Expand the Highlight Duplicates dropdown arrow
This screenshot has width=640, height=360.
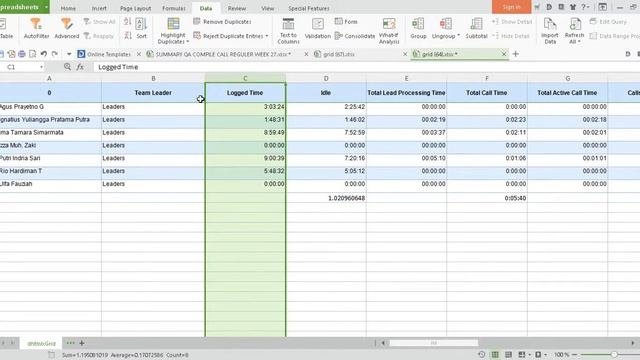pyautogui.click(x=187, y=42)
